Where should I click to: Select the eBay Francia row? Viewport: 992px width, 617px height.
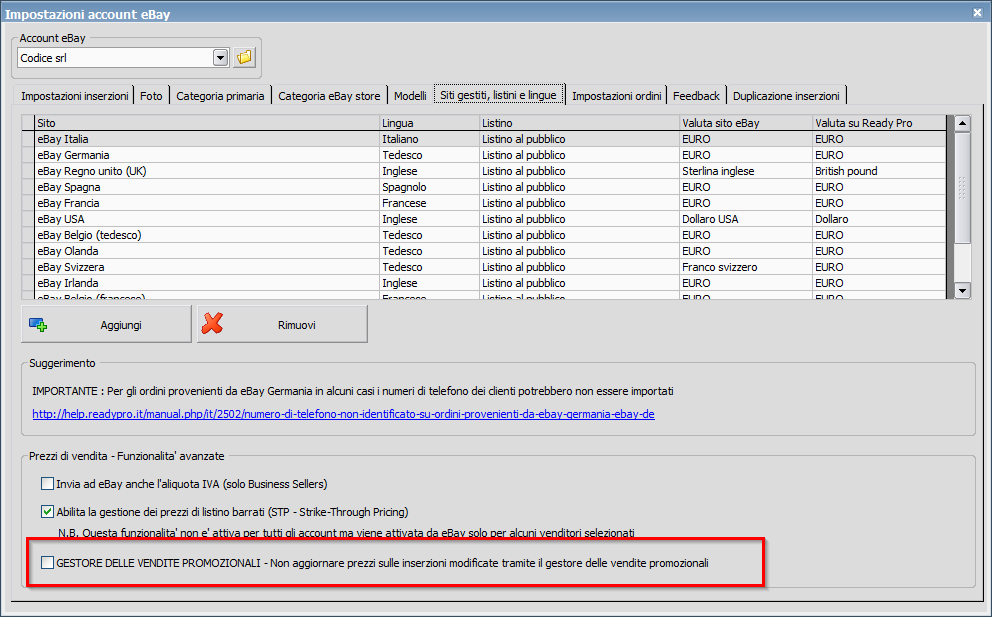[x=484, y=203]
